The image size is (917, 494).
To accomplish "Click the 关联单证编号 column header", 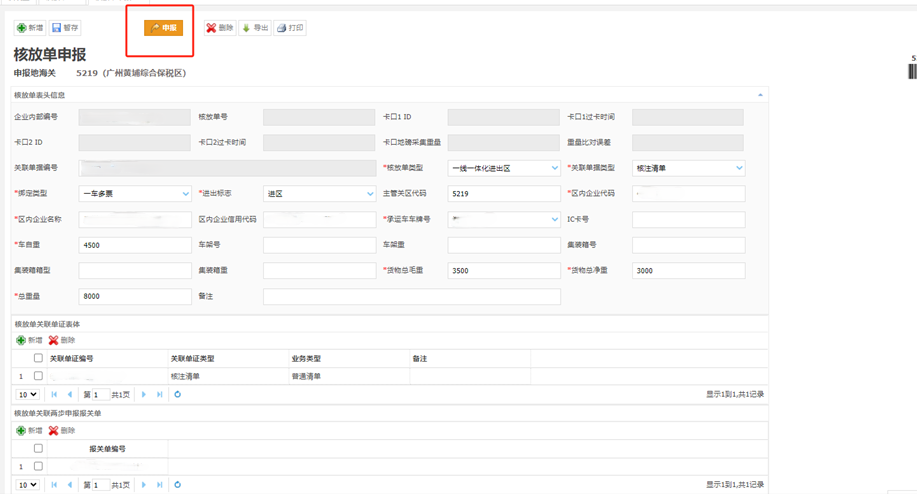I will (x=108, y=358).
